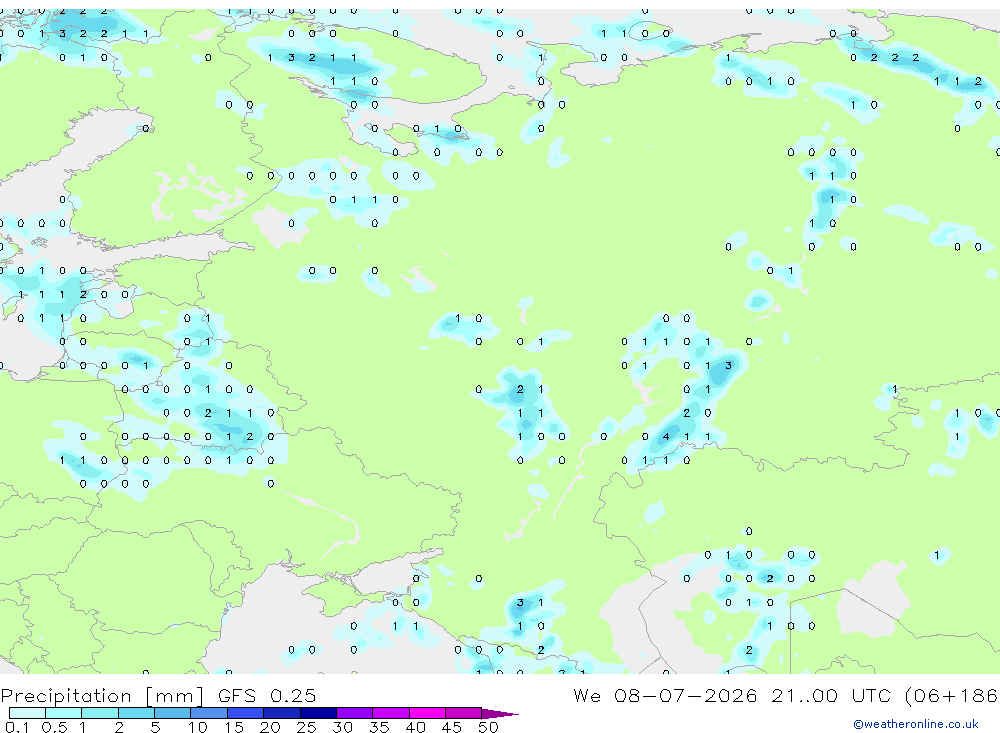Click the legend value "50"
The width and height of the screenshot is (1000, 733).
coord(489,727)
